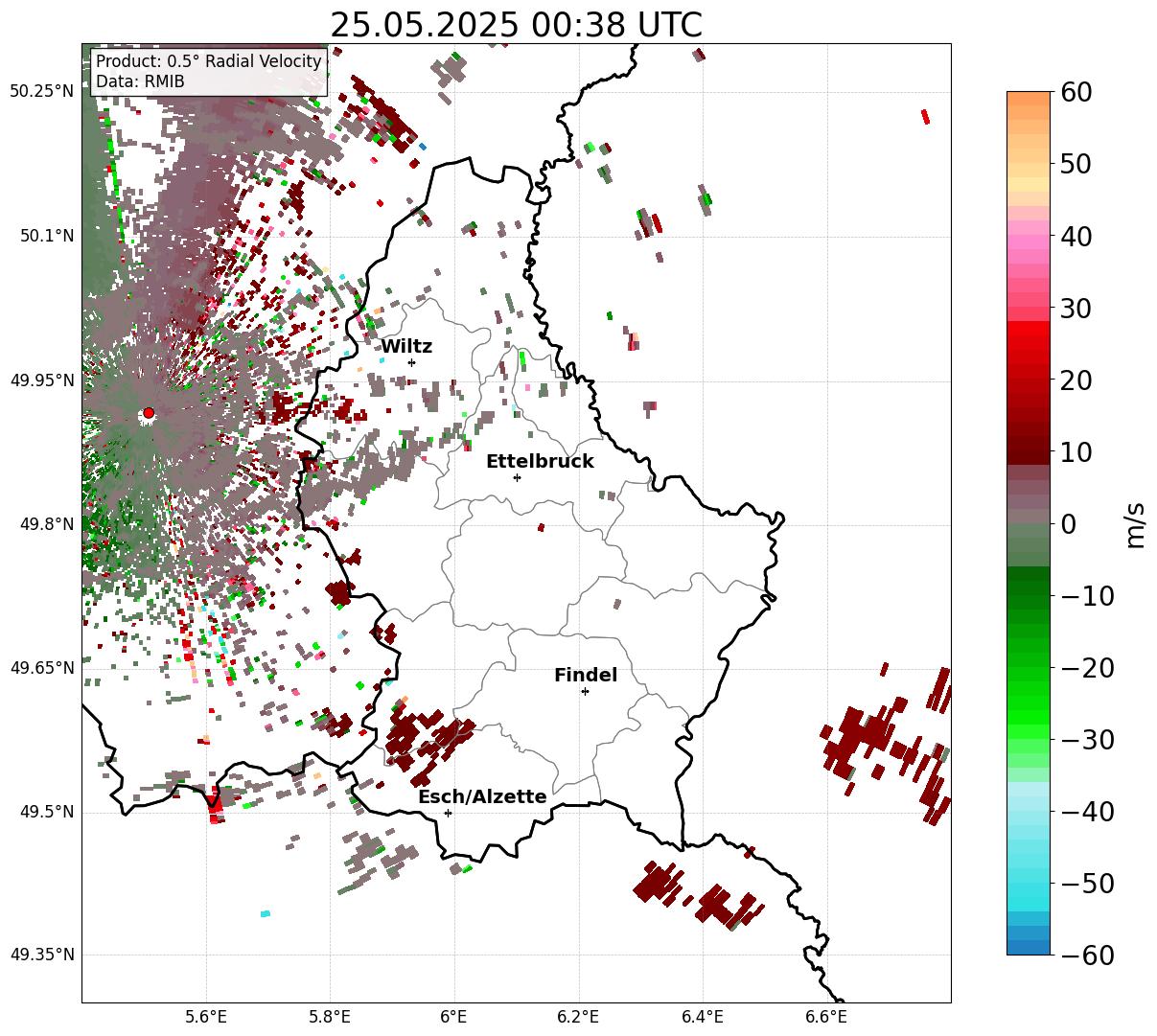
Task: Click the pink segment of the colorbar
Action: click(x=1029, y=242)
